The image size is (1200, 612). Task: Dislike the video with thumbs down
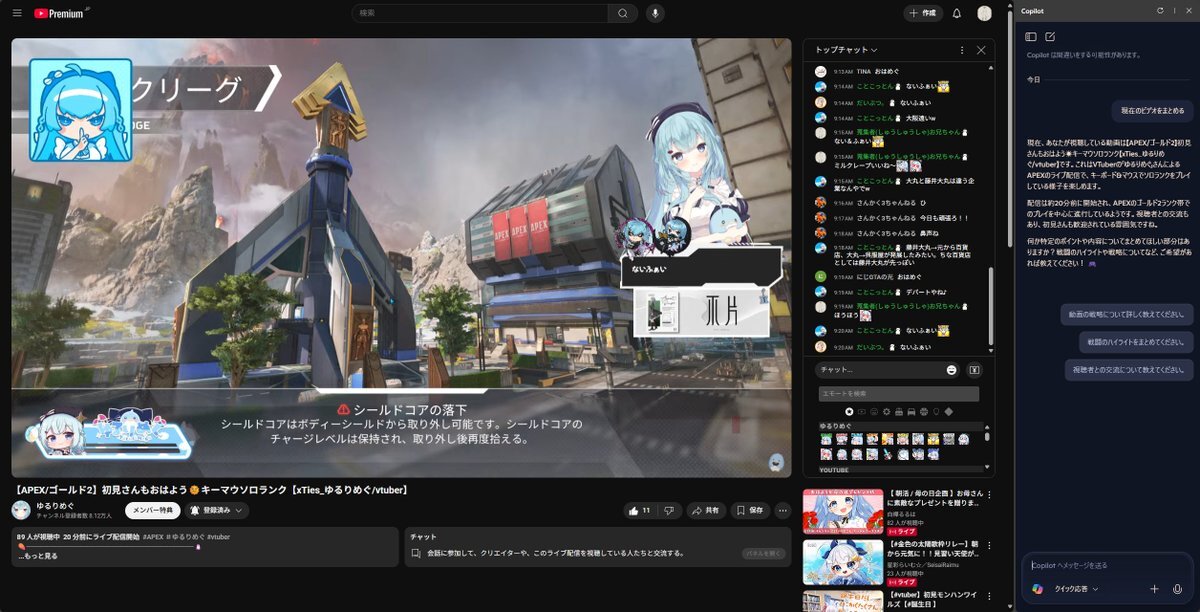click(669, 510)
